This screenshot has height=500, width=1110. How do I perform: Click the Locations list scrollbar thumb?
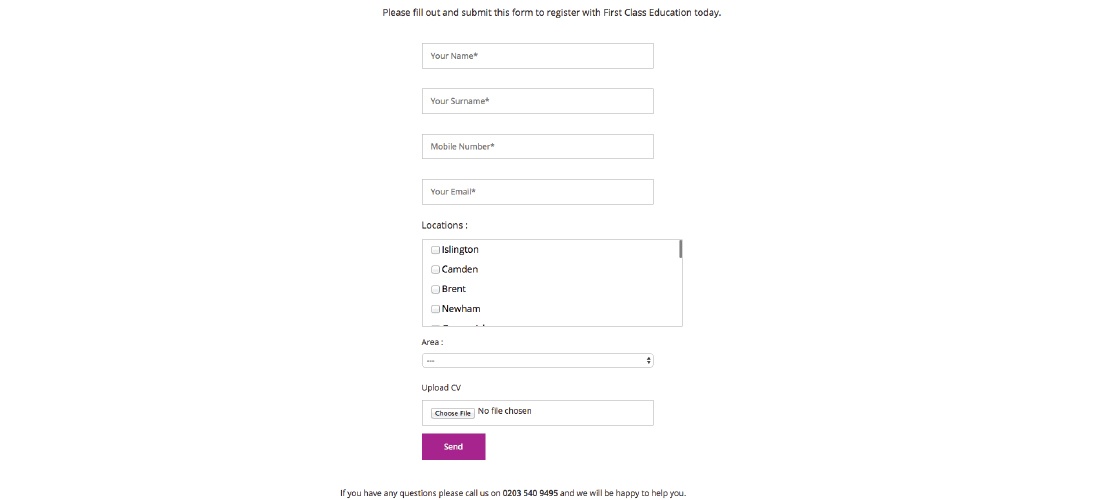pyautogui.click(x=680, y=249)
